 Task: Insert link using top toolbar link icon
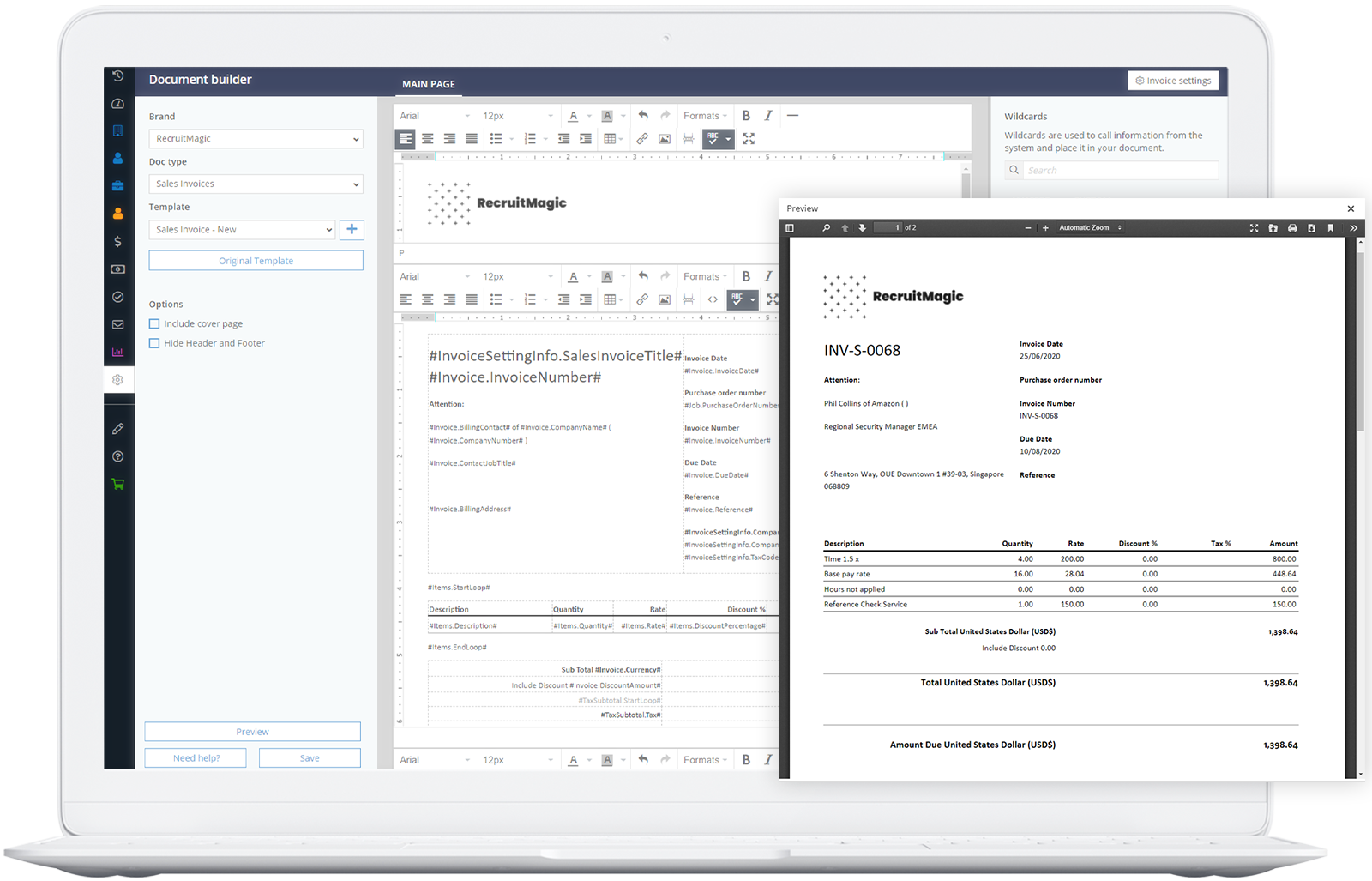click(642, 138)
